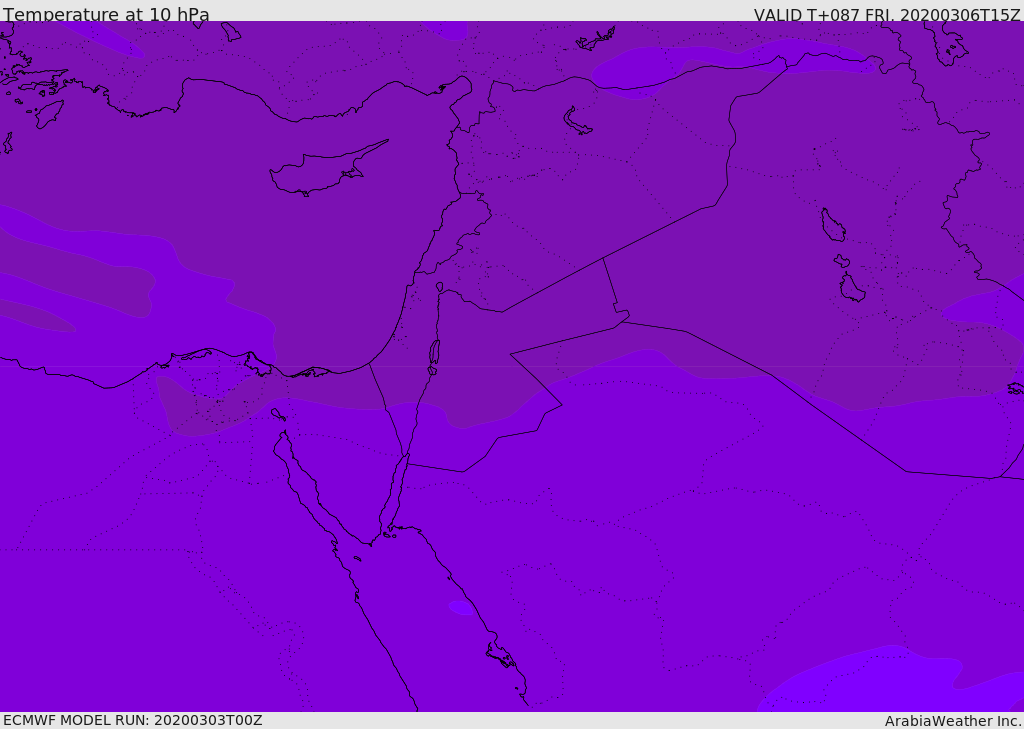1024x729 pixels.
Task: Click the 'ECMWF MODEL RUN: 20200303T00Z' text
Action: click(x=133, y=720)
